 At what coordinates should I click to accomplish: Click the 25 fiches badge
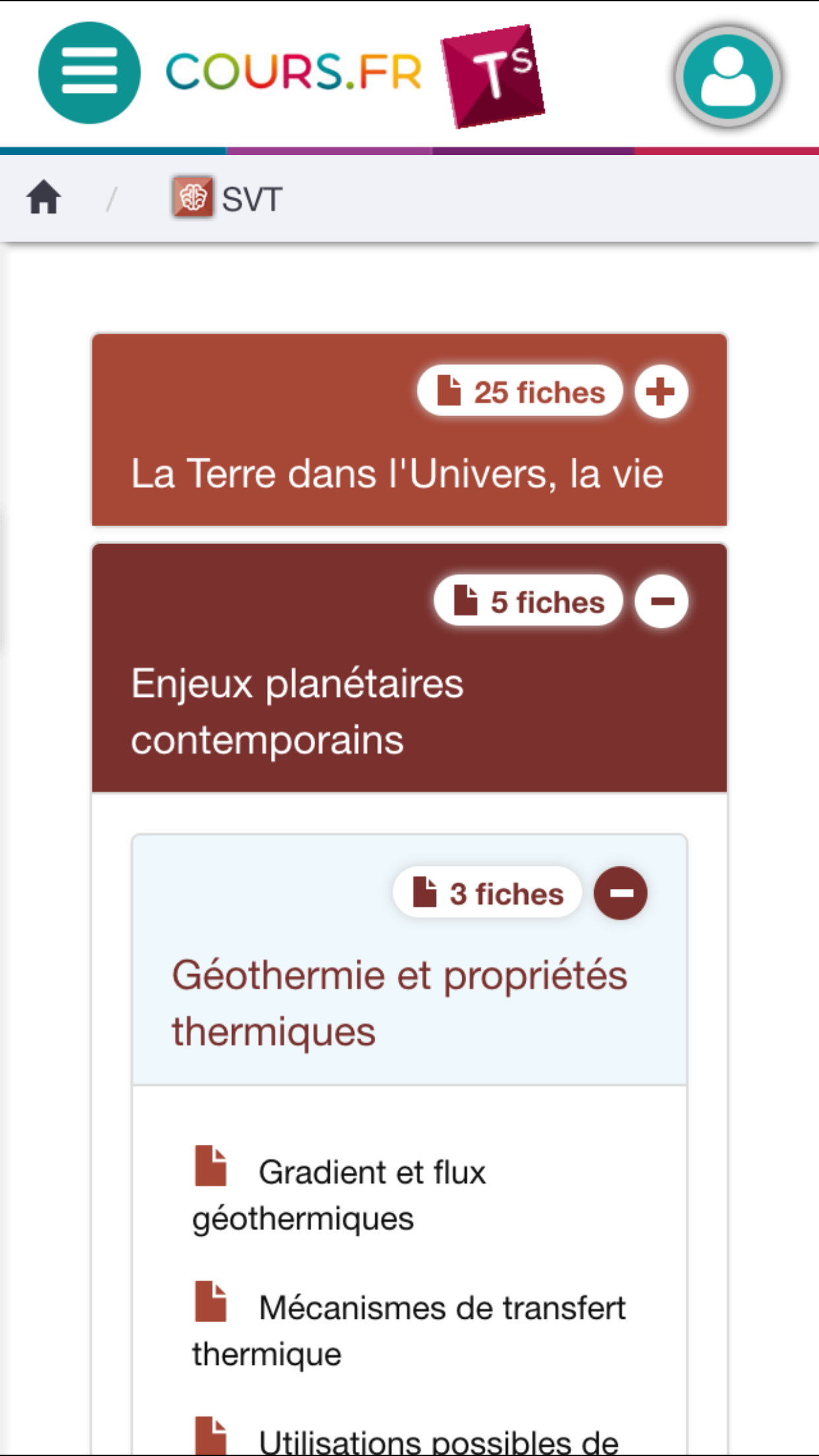[x=520, y=392]
